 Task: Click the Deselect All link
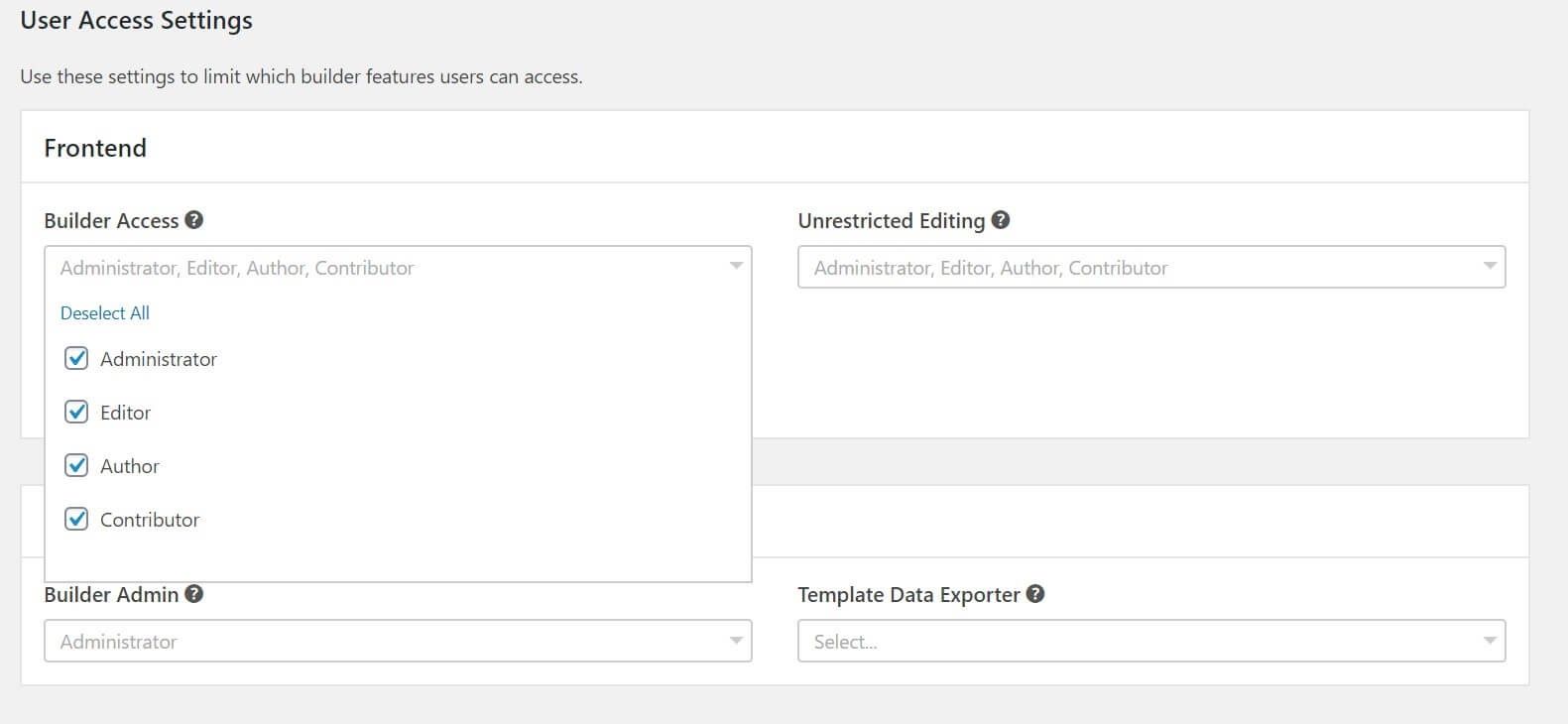[x=105, y=313]
